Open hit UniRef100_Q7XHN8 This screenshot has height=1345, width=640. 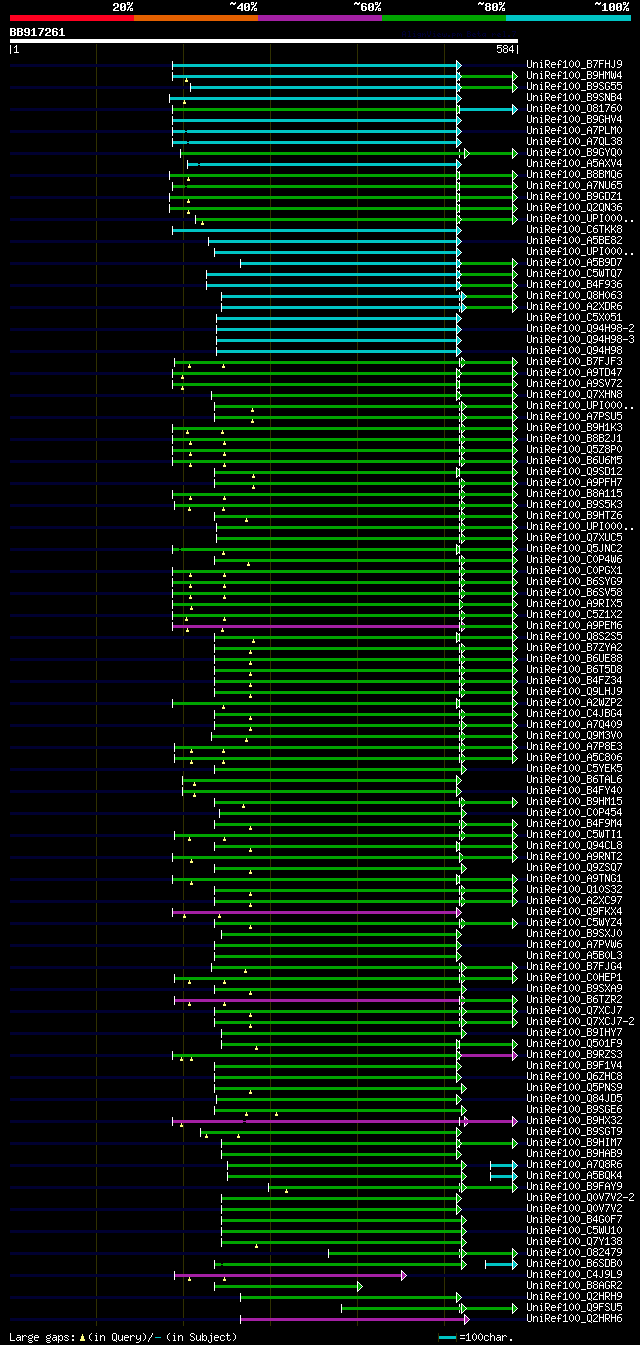574,394
